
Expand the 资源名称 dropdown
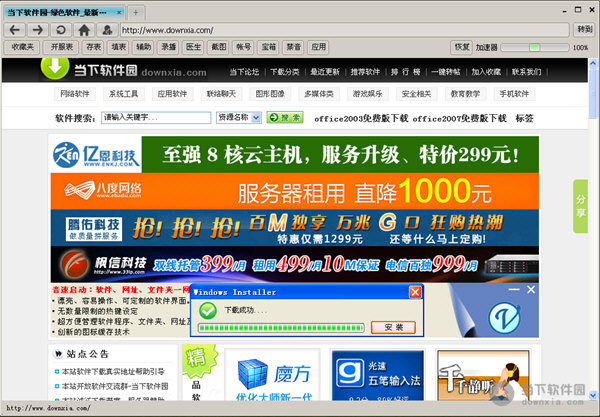[239, 117]
